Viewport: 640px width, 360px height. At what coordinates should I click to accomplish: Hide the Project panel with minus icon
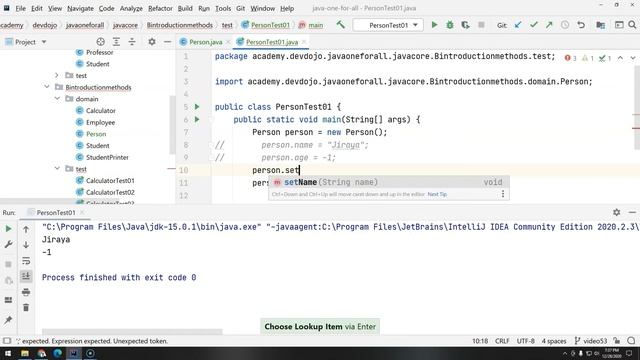[167, 42]
